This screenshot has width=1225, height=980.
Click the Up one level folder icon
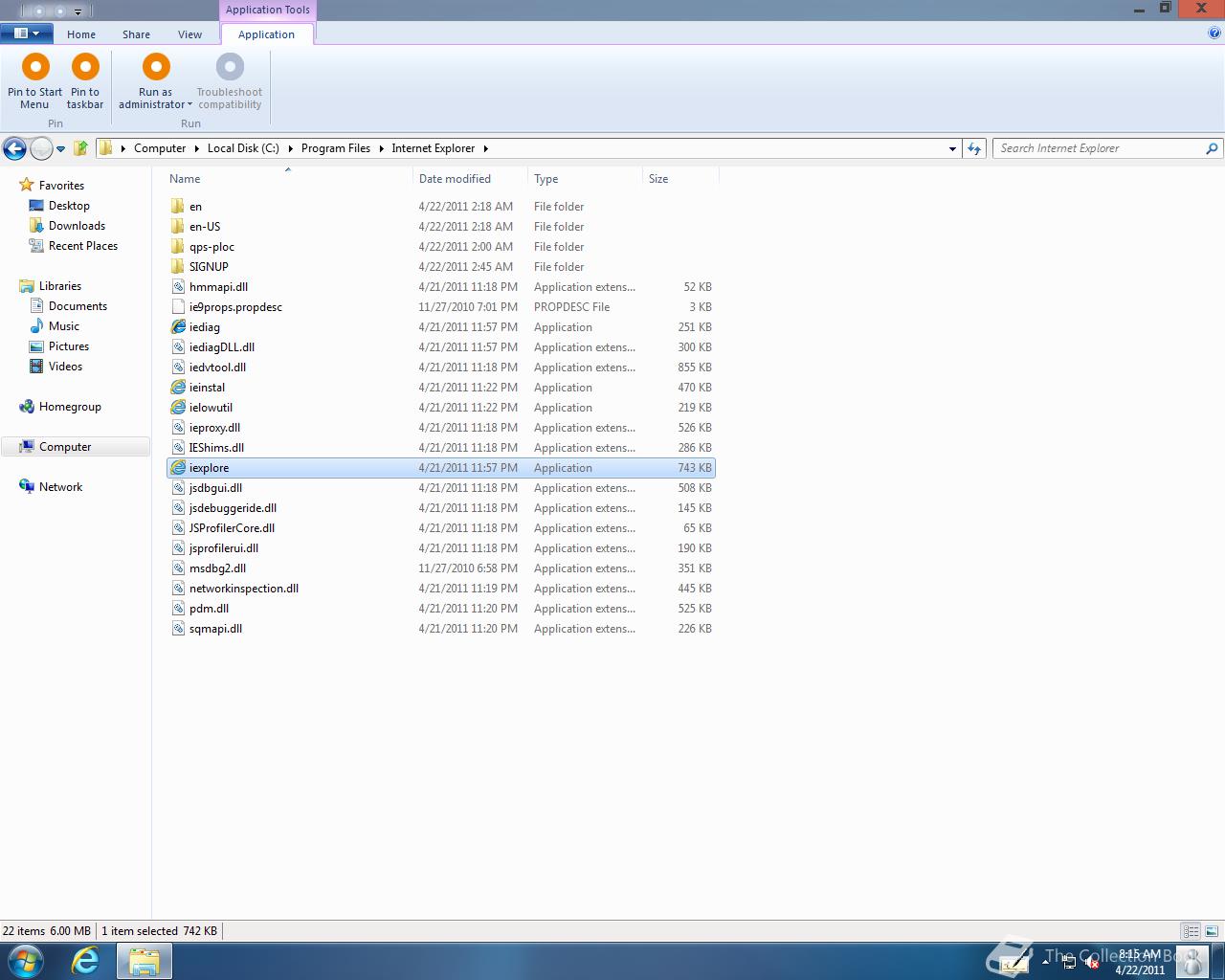pyautogui.click(x=81, y=148)
